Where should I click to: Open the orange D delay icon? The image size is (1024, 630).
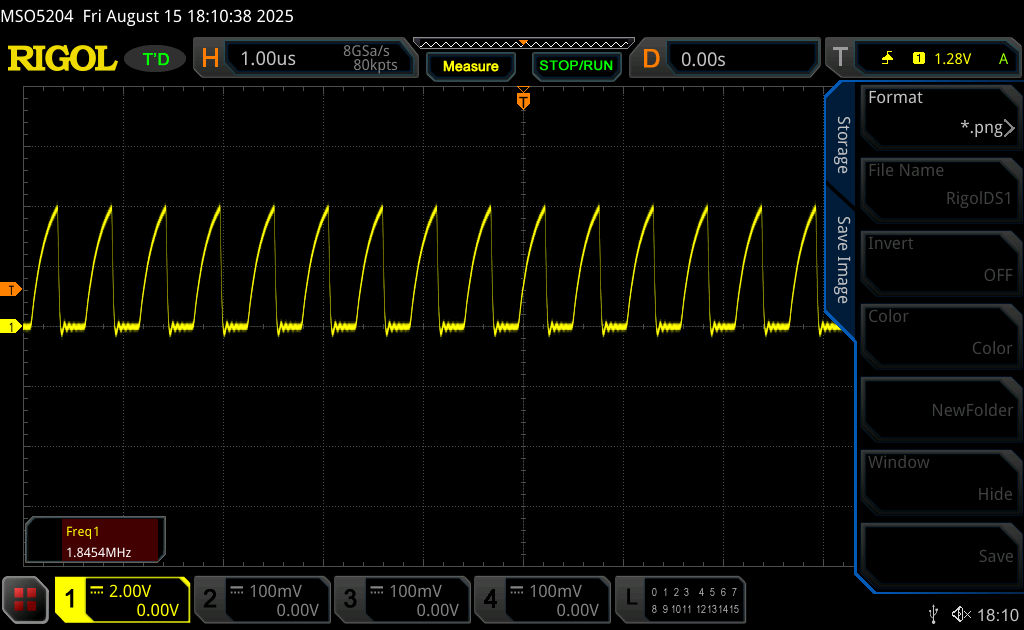click(x=651, y=59)
